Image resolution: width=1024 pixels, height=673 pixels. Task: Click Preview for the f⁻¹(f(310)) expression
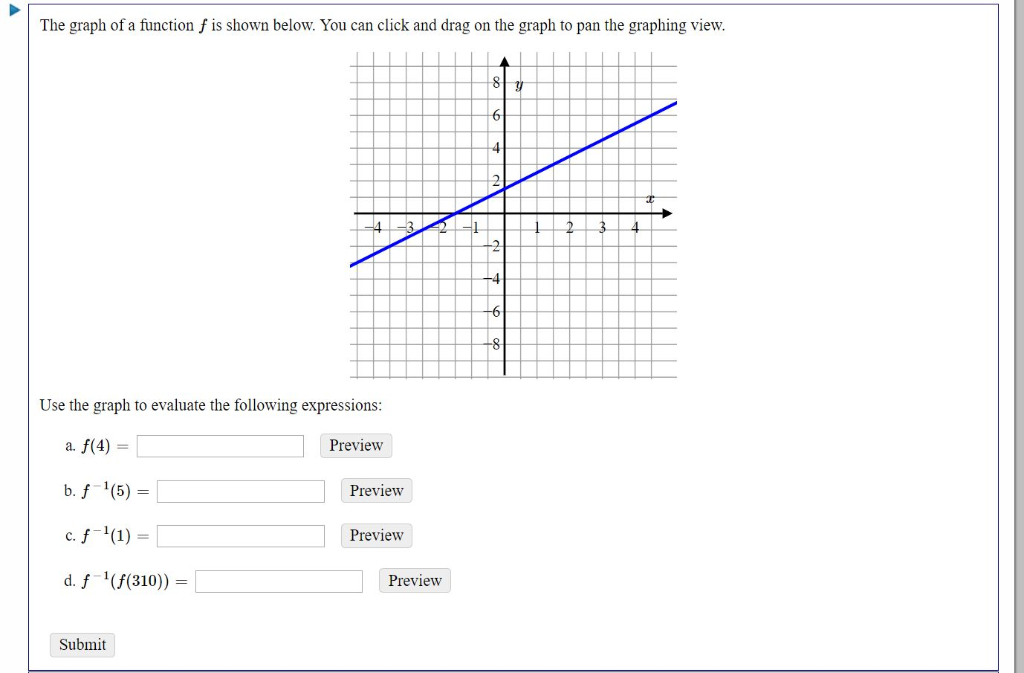pos(413,580)
